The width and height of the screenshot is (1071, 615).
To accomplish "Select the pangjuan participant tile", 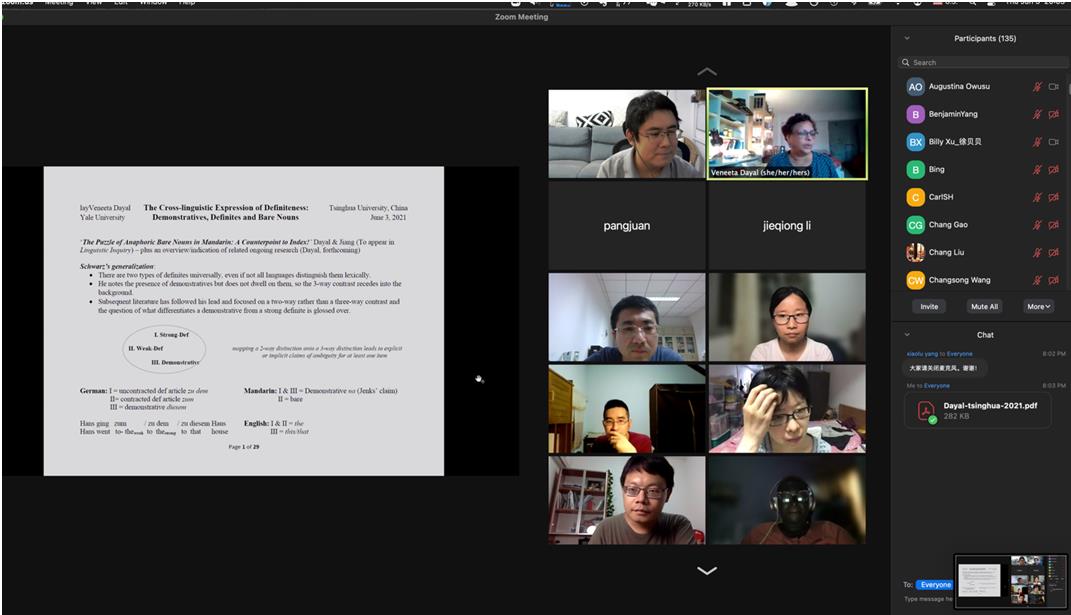I will 626,226.
